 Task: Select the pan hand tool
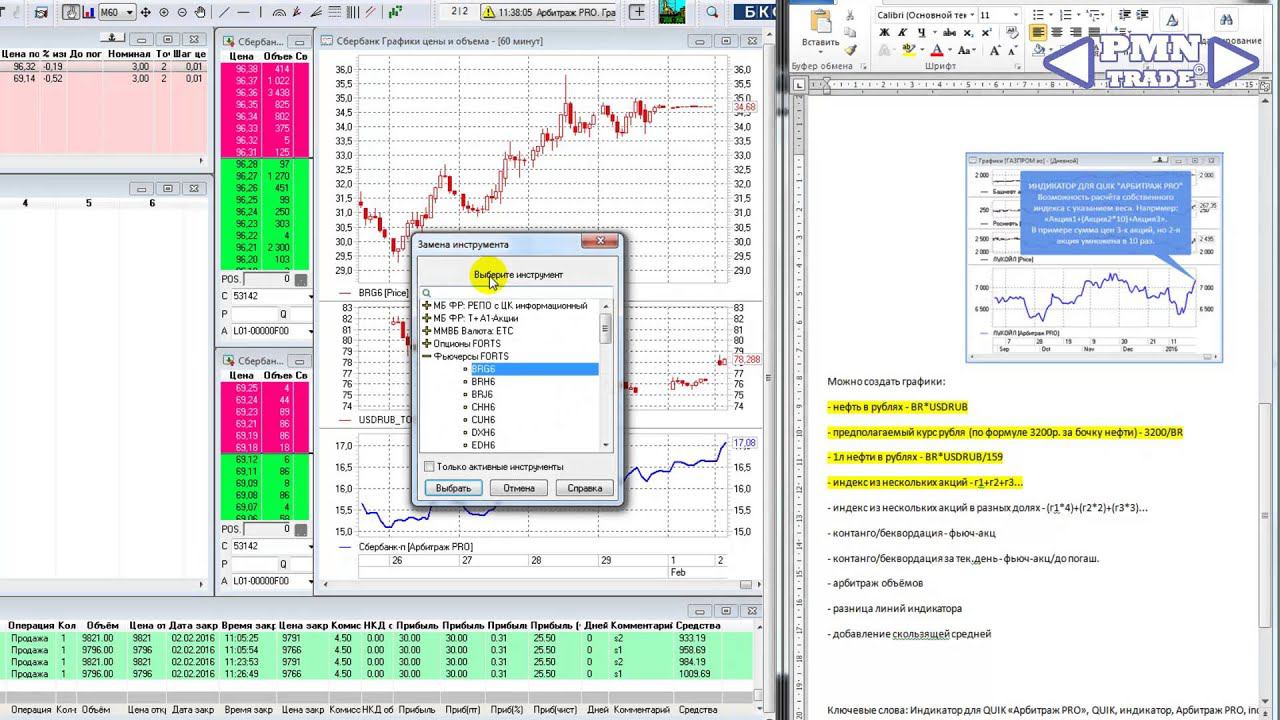[199, 12]
